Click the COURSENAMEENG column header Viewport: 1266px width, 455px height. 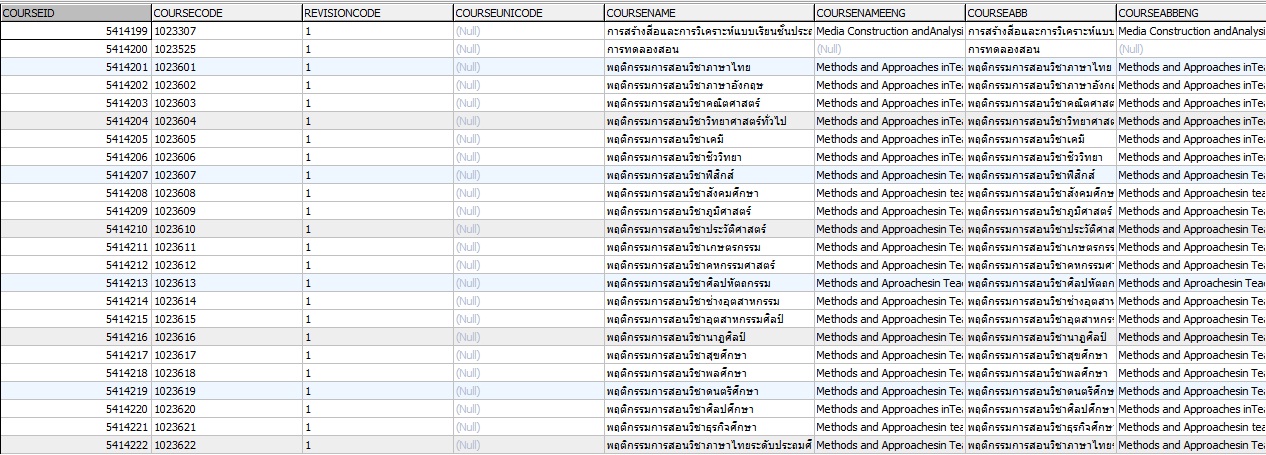[x=890, y=13]
